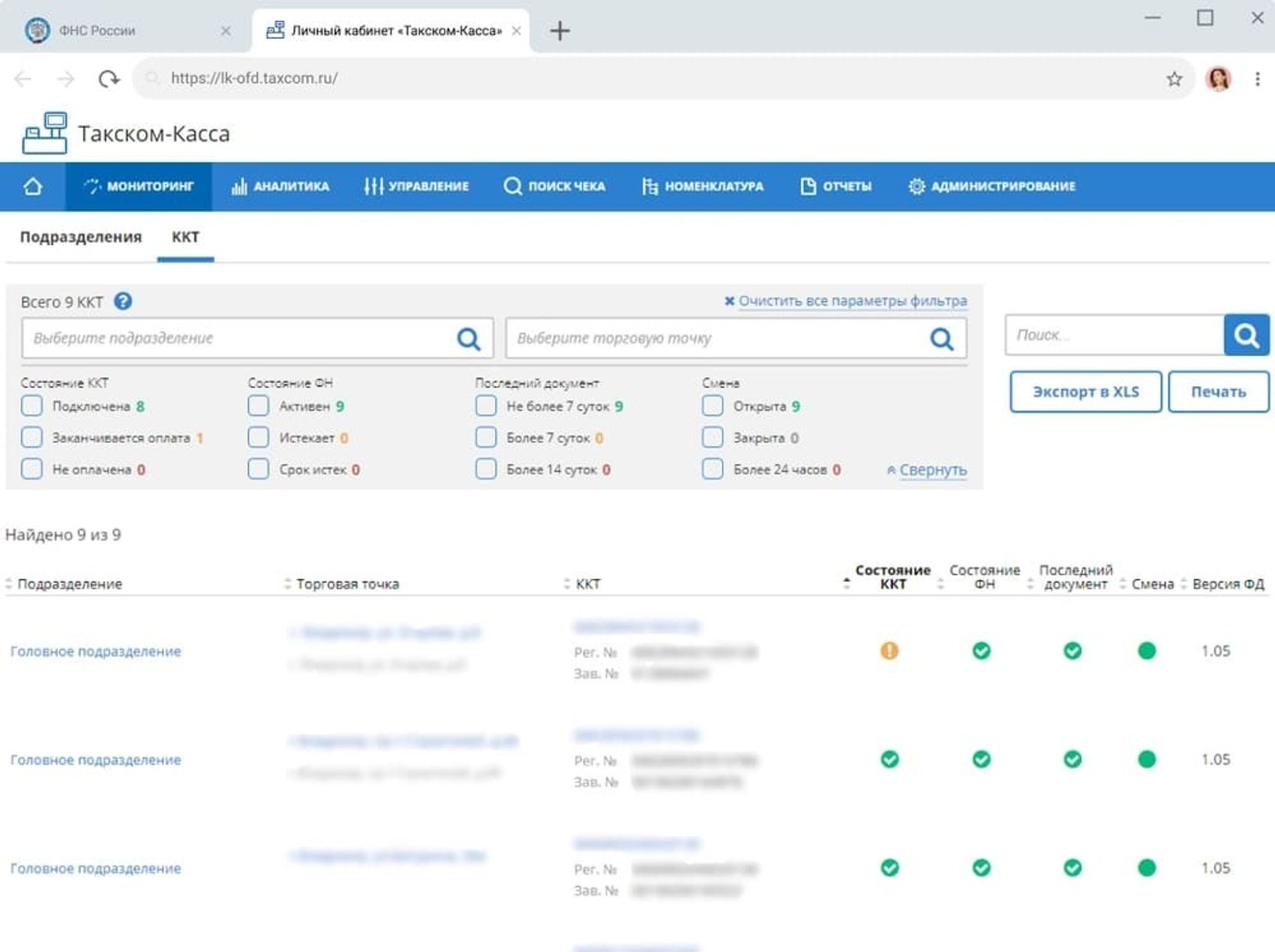Sort table by Смена column

[x=1152, y=583]
